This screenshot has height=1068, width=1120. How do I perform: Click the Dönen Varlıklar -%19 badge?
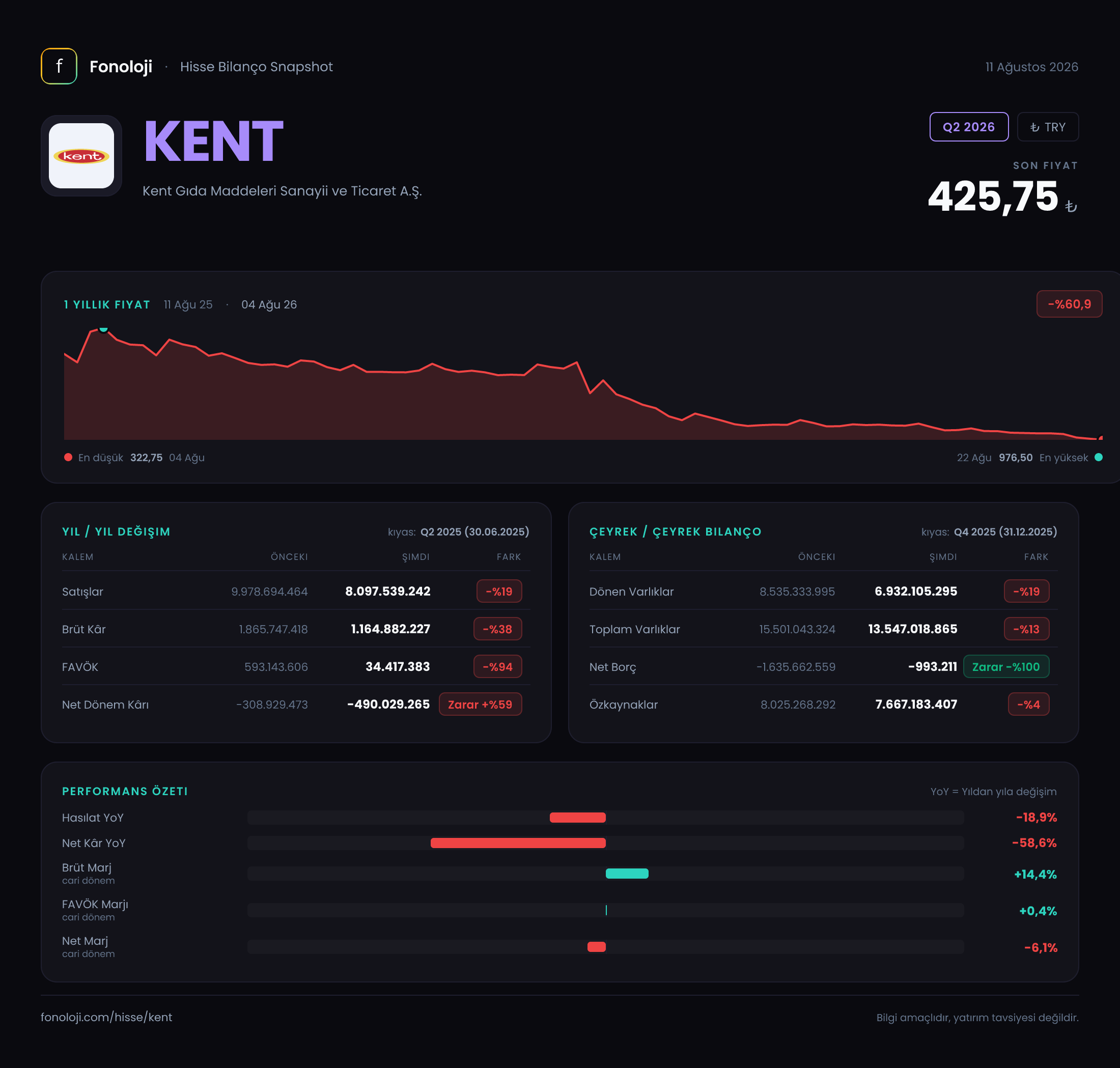point(1026,591)
